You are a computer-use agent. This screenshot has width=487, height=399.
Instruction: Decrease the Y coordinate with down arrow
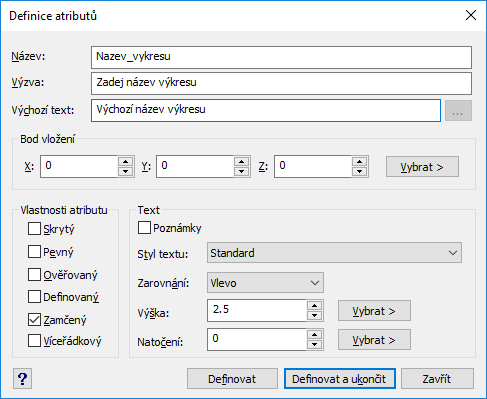242,171
